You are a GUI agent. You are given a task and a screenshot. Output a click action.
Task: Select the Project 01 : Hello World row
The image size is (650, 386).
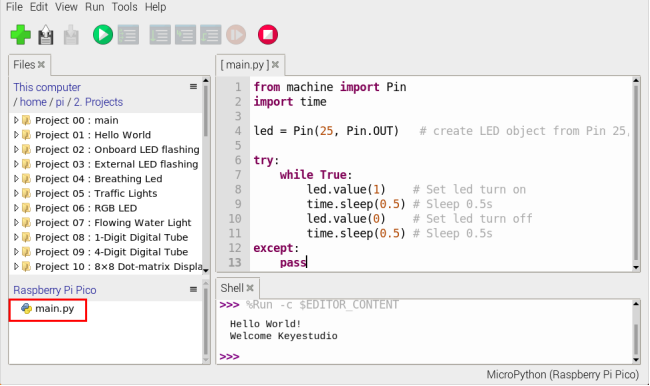(x=106, y=135)
